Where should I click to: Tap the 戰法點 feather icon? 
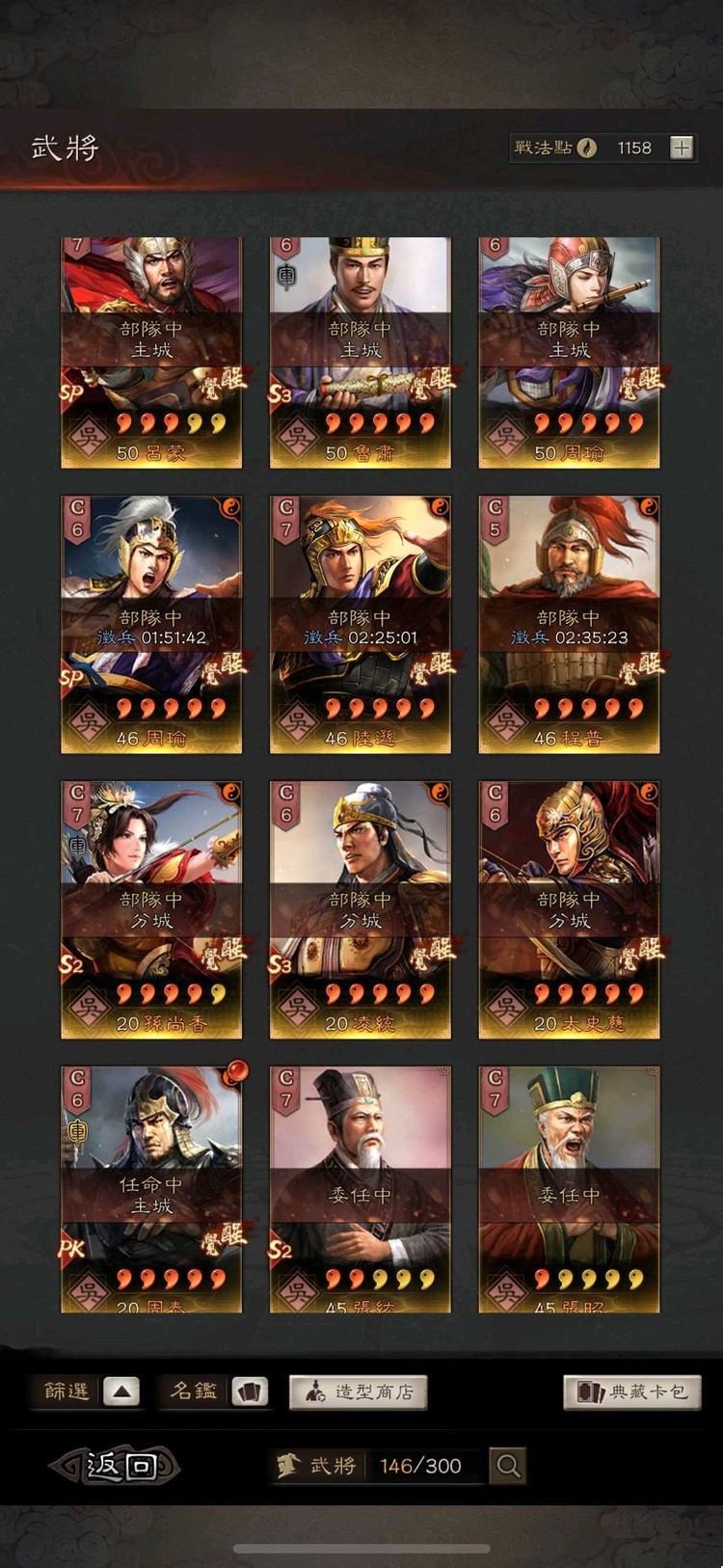click(x=587, y=148)
